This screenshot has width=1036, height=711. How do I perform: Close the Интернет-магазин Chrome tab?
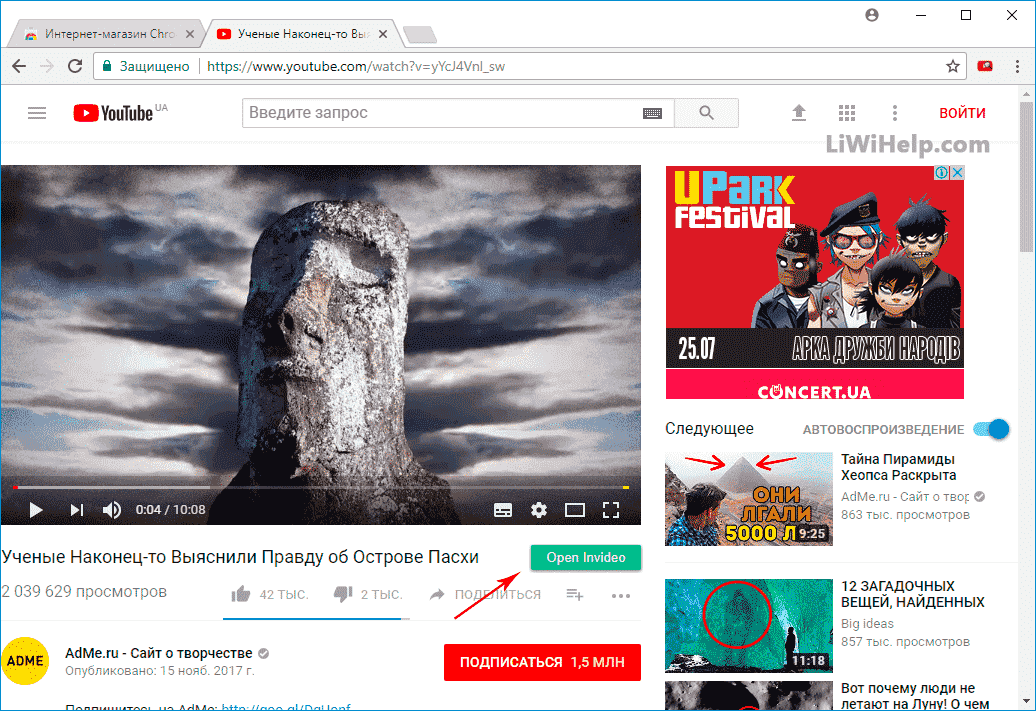pos(190,34)
